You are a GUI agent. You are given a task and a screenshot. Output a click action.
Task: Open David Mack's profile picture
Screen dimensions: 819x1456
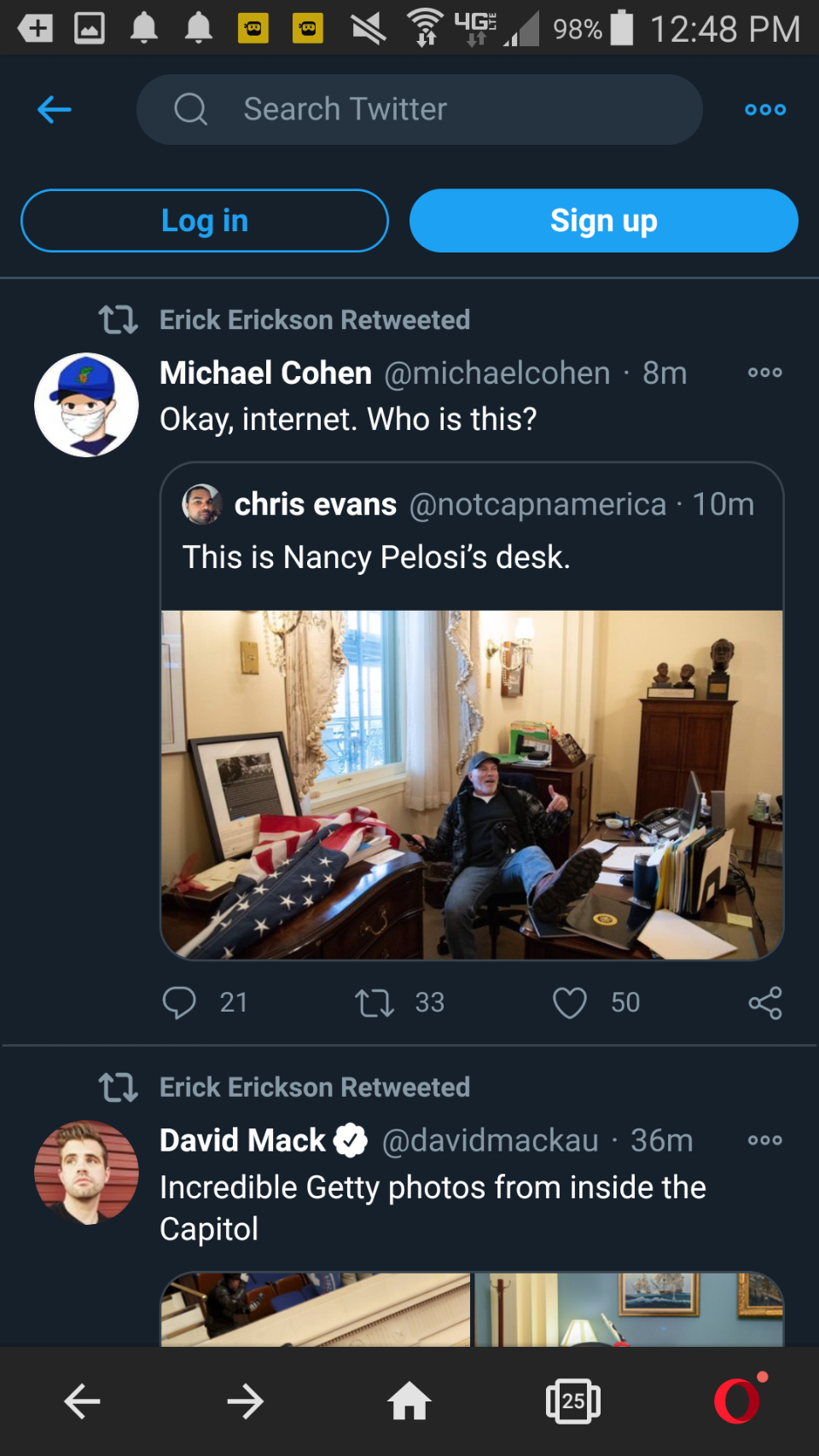coord(86,1173)
